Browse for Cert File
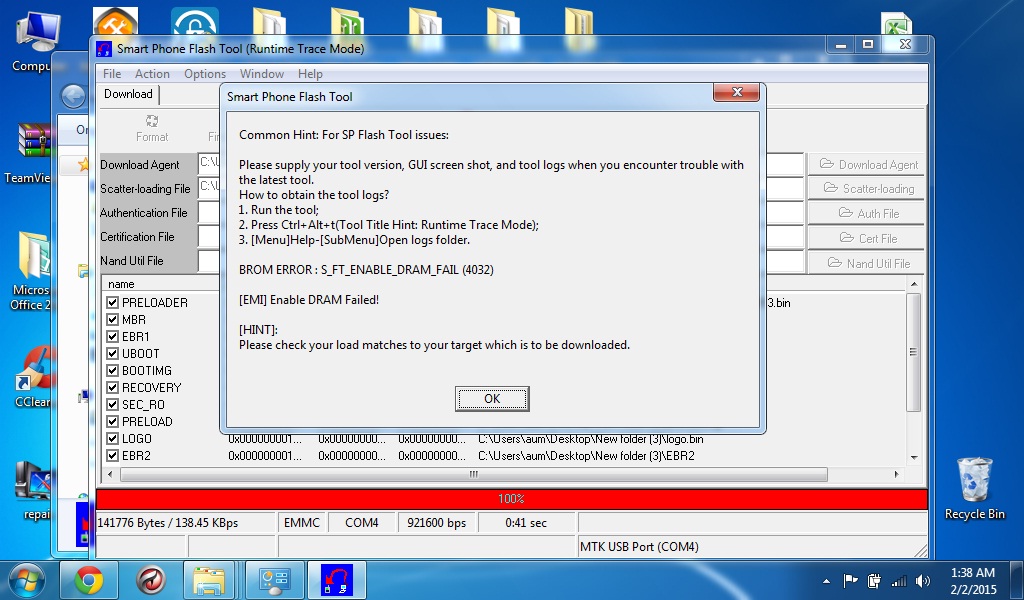The height and width of the screenshot is (600, 1024). (x=867, y=238)
